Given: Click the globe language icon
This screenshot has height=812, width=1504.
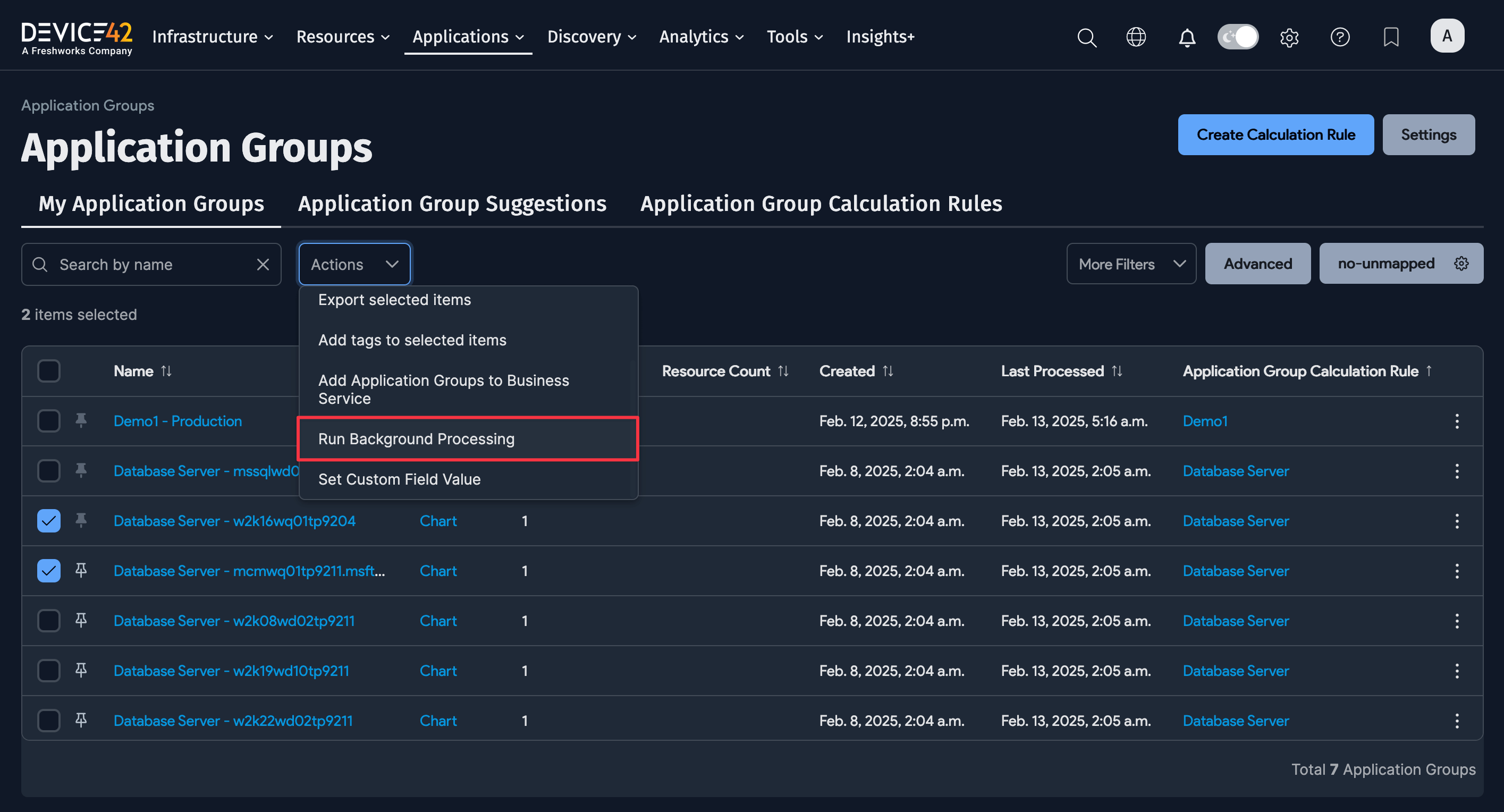Looking at the screenshot, I should point(1136,37).
